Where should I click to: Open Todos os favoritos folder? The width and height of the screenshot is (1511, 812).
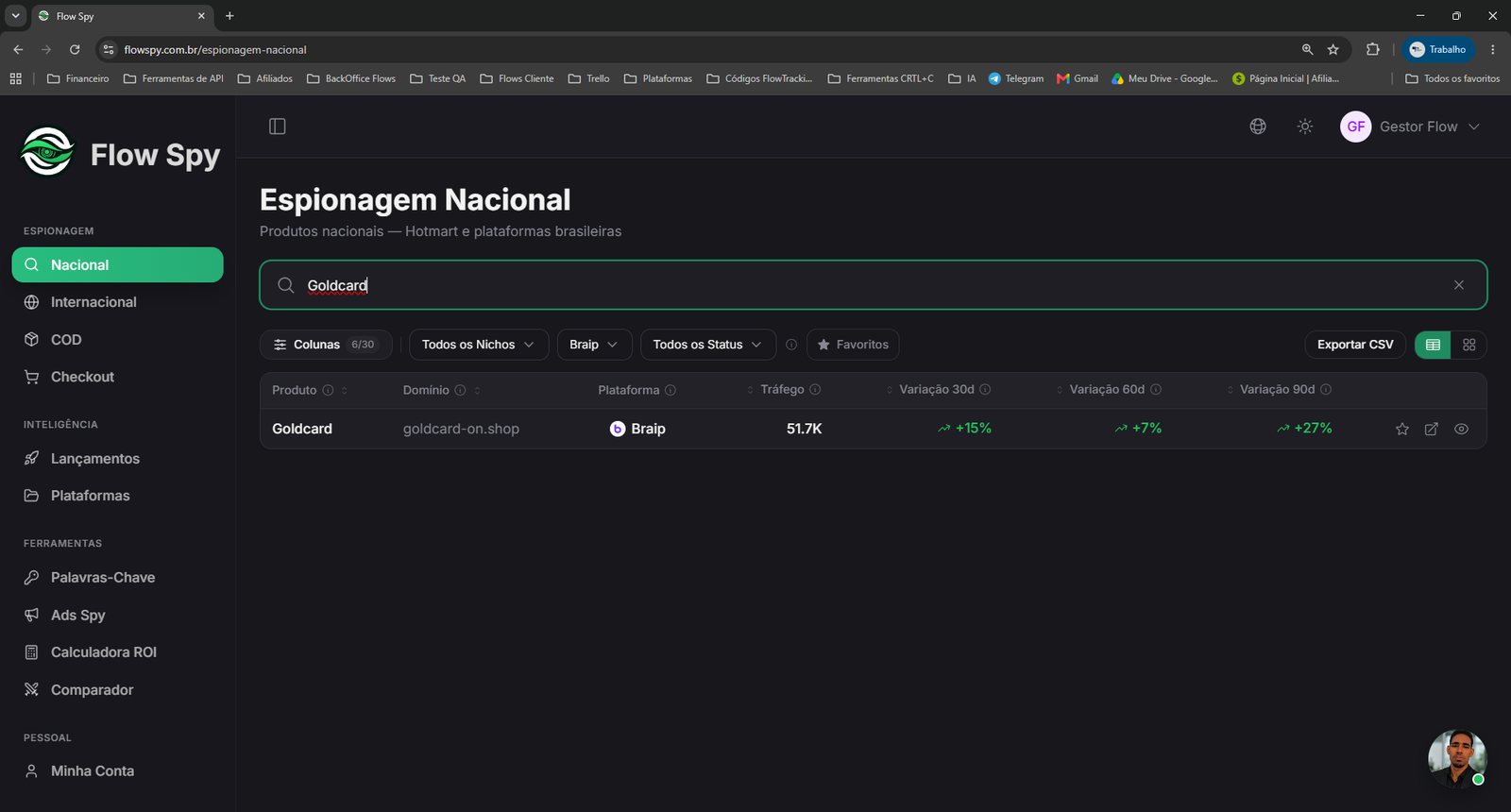click(1452, 78)
